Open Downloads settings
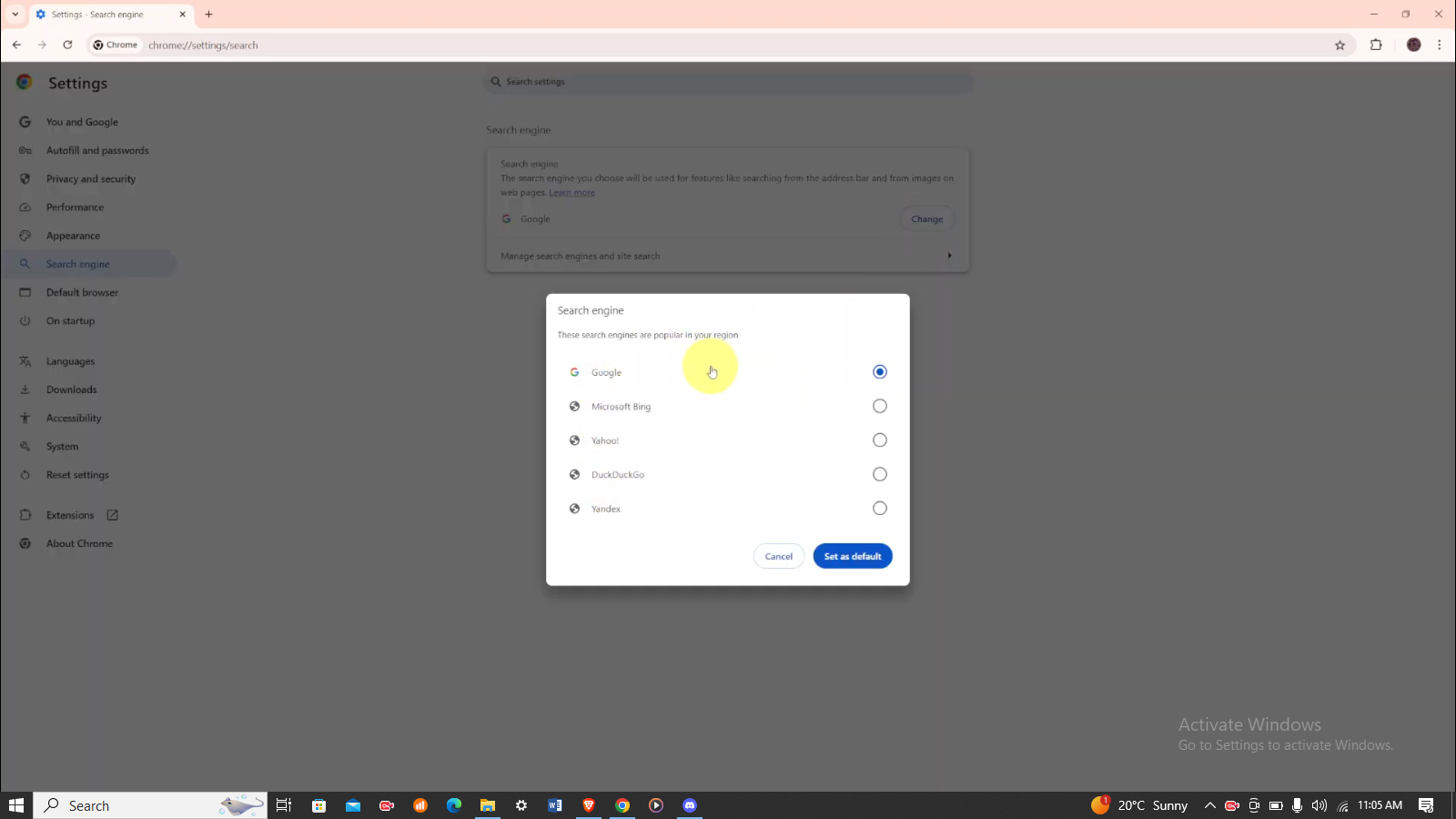Screen dimensions: 1456x819 71,389
